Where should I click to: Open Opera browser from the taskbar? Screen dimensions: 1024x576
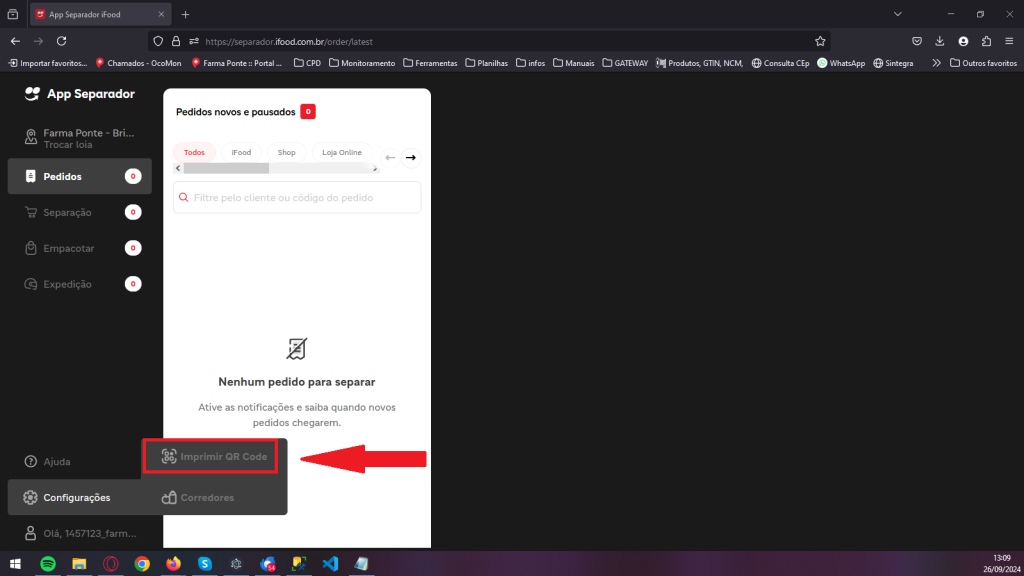coord(110,564)
